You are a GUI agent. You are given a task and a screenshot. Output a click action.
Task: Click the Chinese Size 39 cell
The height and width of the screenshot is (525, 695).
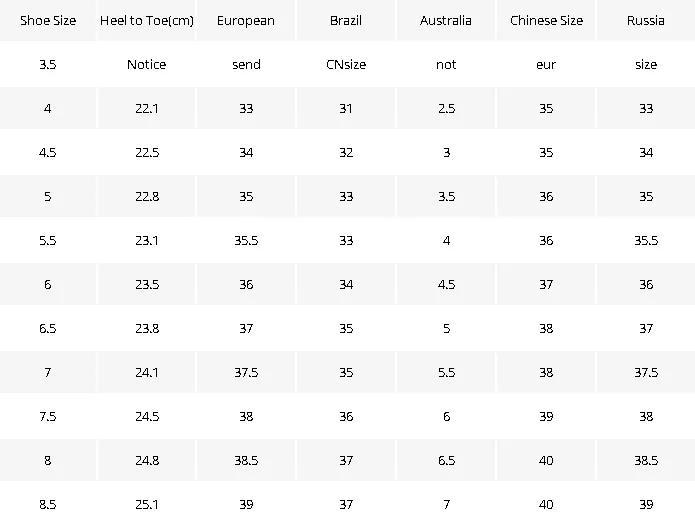tap(546, 416)
